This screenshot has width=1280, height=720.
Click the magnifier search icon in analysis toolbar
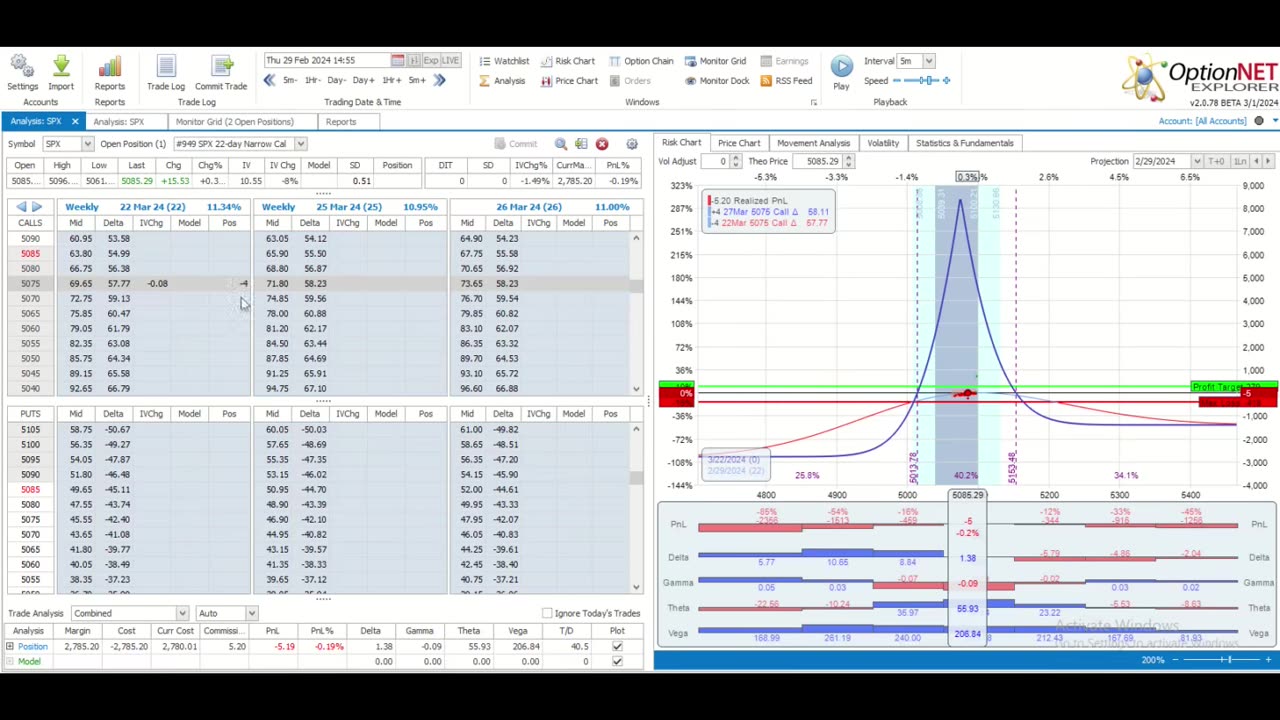(x=561, y=144)
